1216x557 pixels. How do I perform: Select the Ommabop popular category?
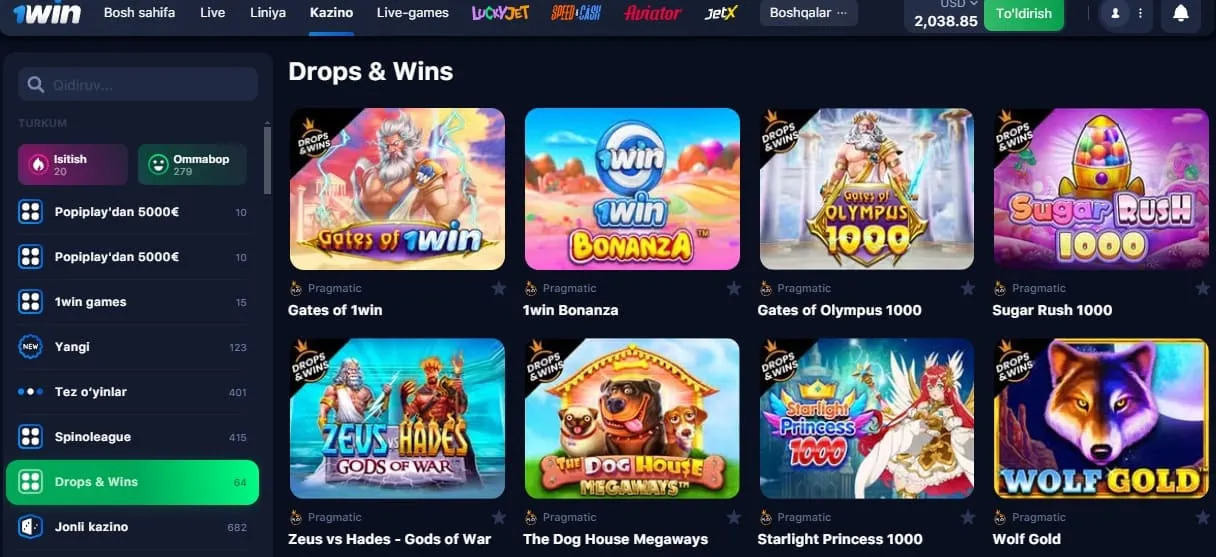192,164
